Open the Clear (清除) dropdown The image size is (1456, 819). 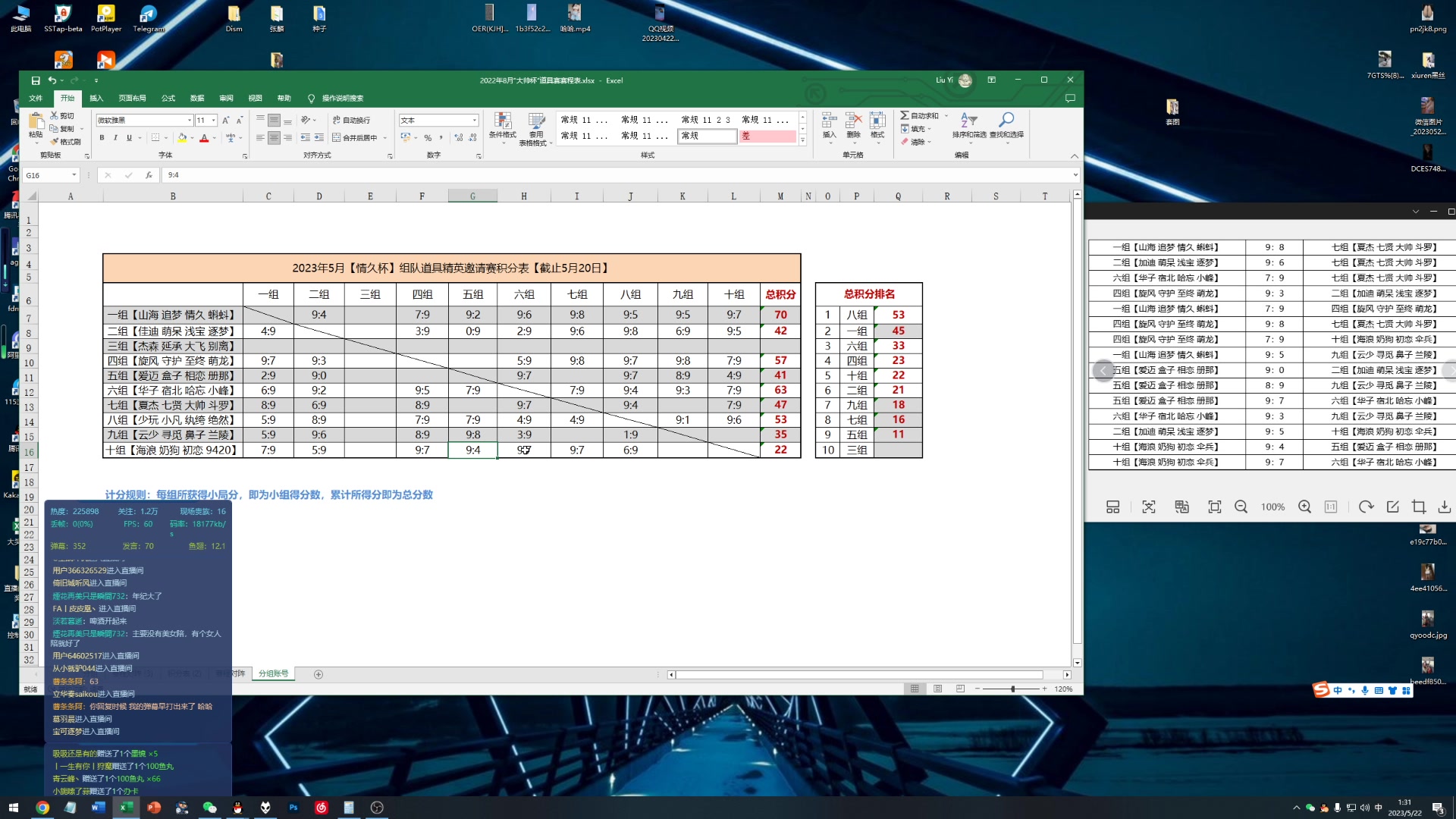[916, 142]
